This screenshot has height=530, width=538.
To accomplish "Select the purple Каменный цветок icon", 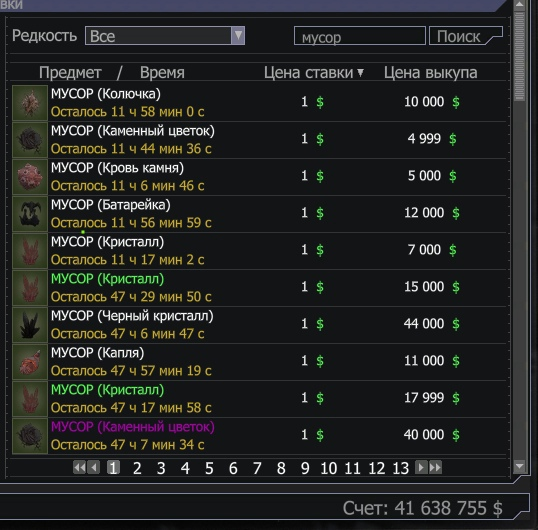I will [30, 436].
